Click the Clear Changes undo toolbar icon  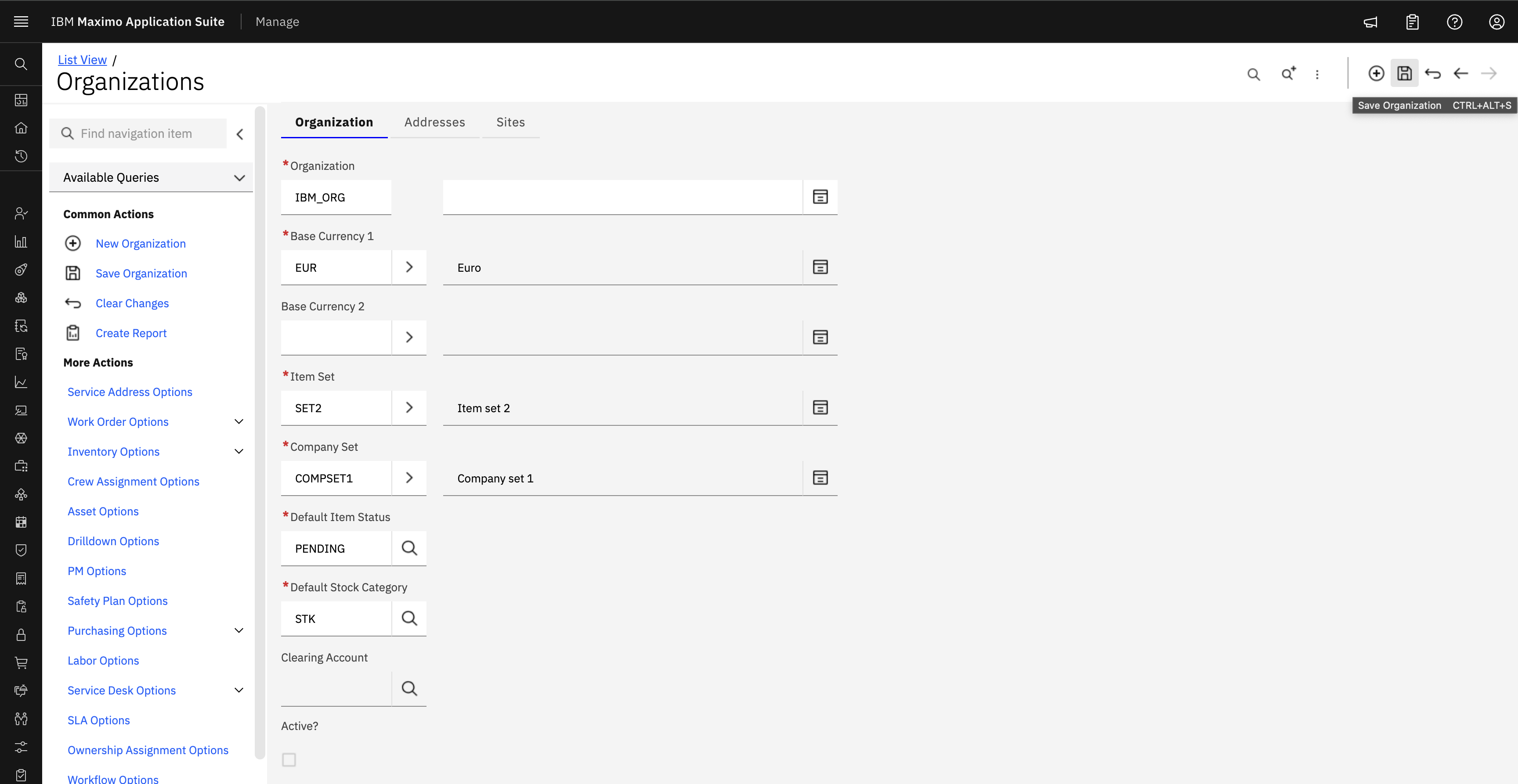point(1432,73)
